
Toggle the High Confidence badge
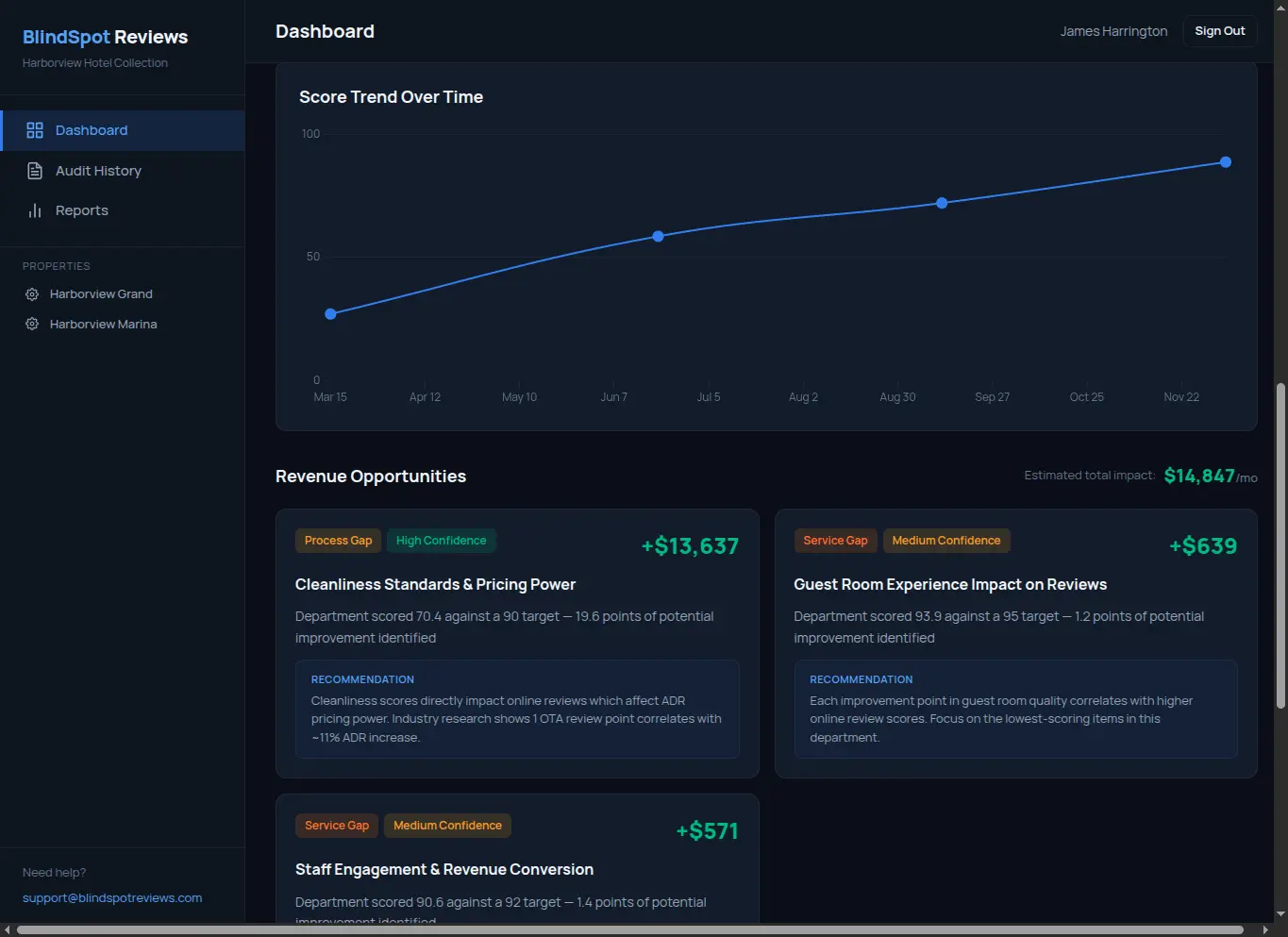pos(441,540)
